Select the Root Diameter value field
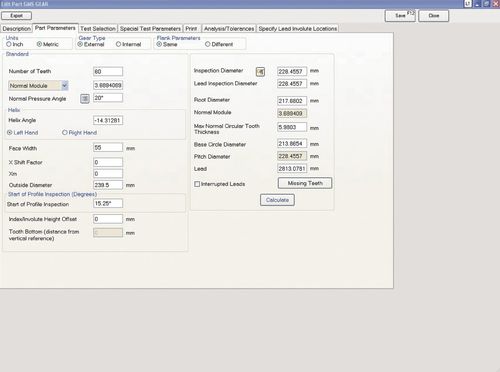 [x=292, y=101]
